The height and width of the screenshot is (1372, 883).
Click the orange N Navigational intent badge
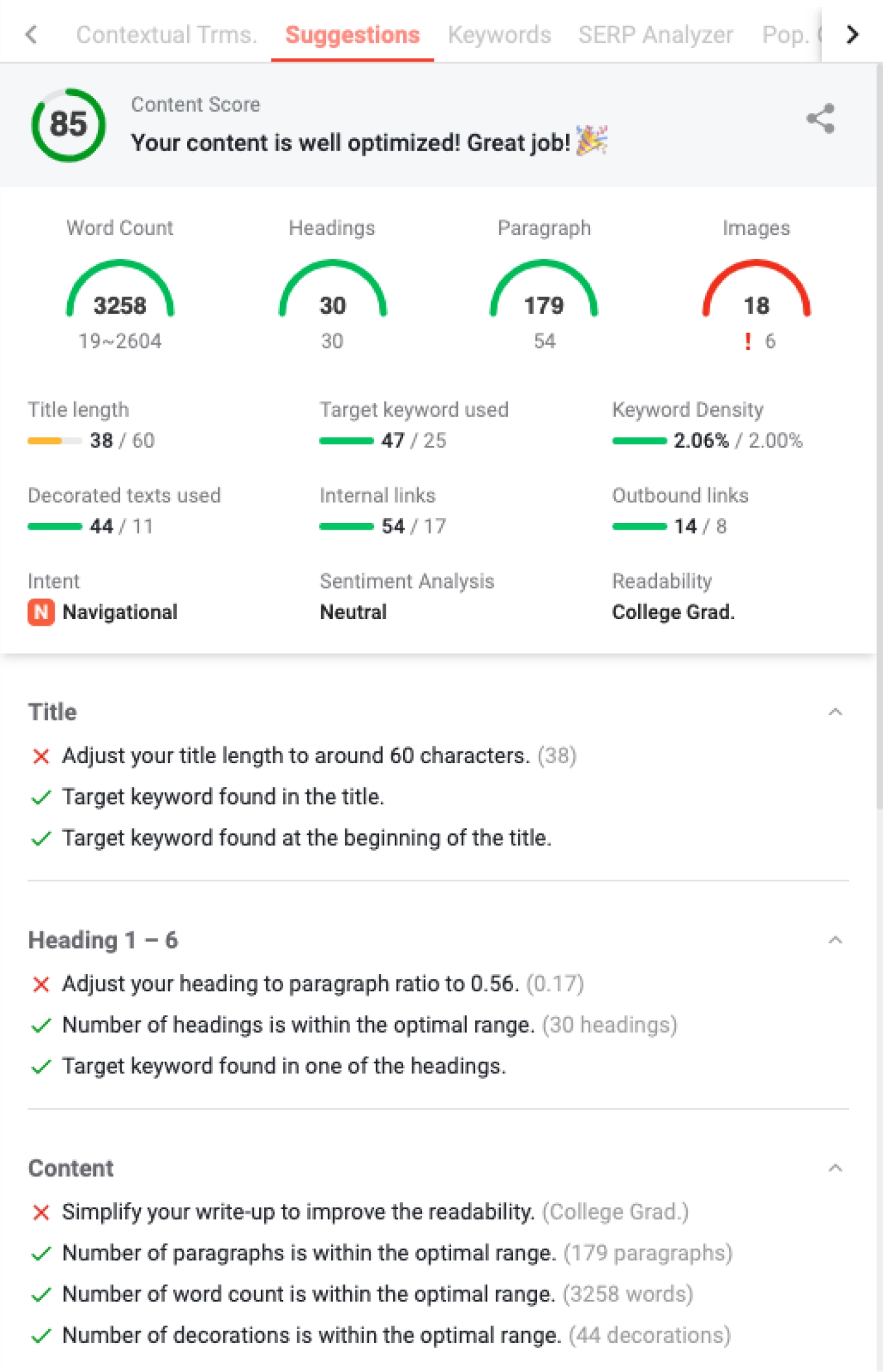(41, 612)
